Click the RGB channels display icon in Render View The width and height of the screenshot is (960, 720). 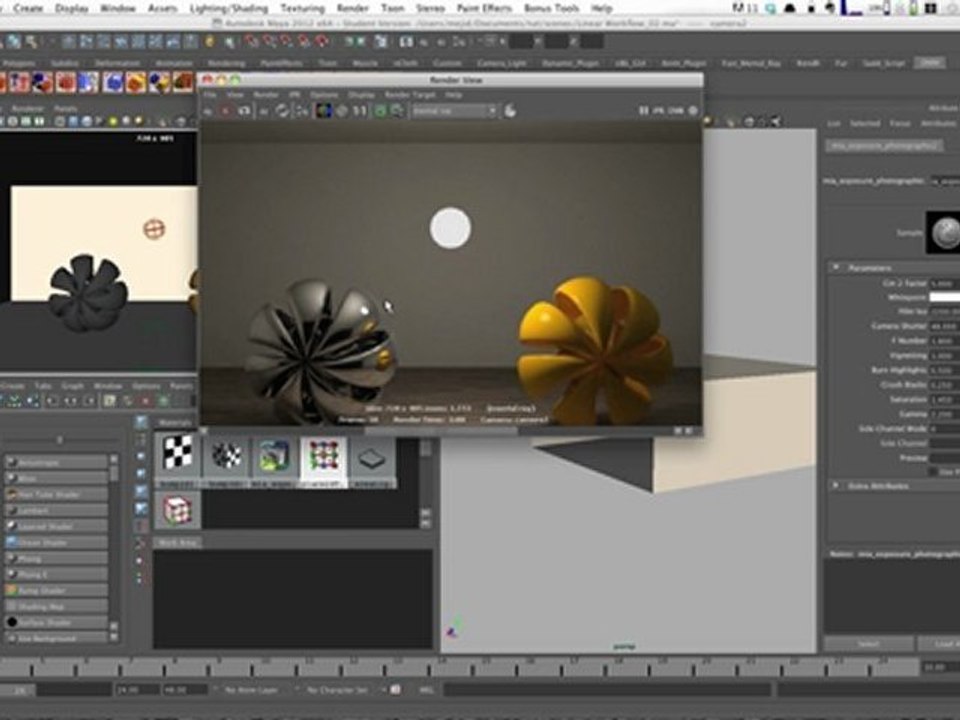[323, 111]
